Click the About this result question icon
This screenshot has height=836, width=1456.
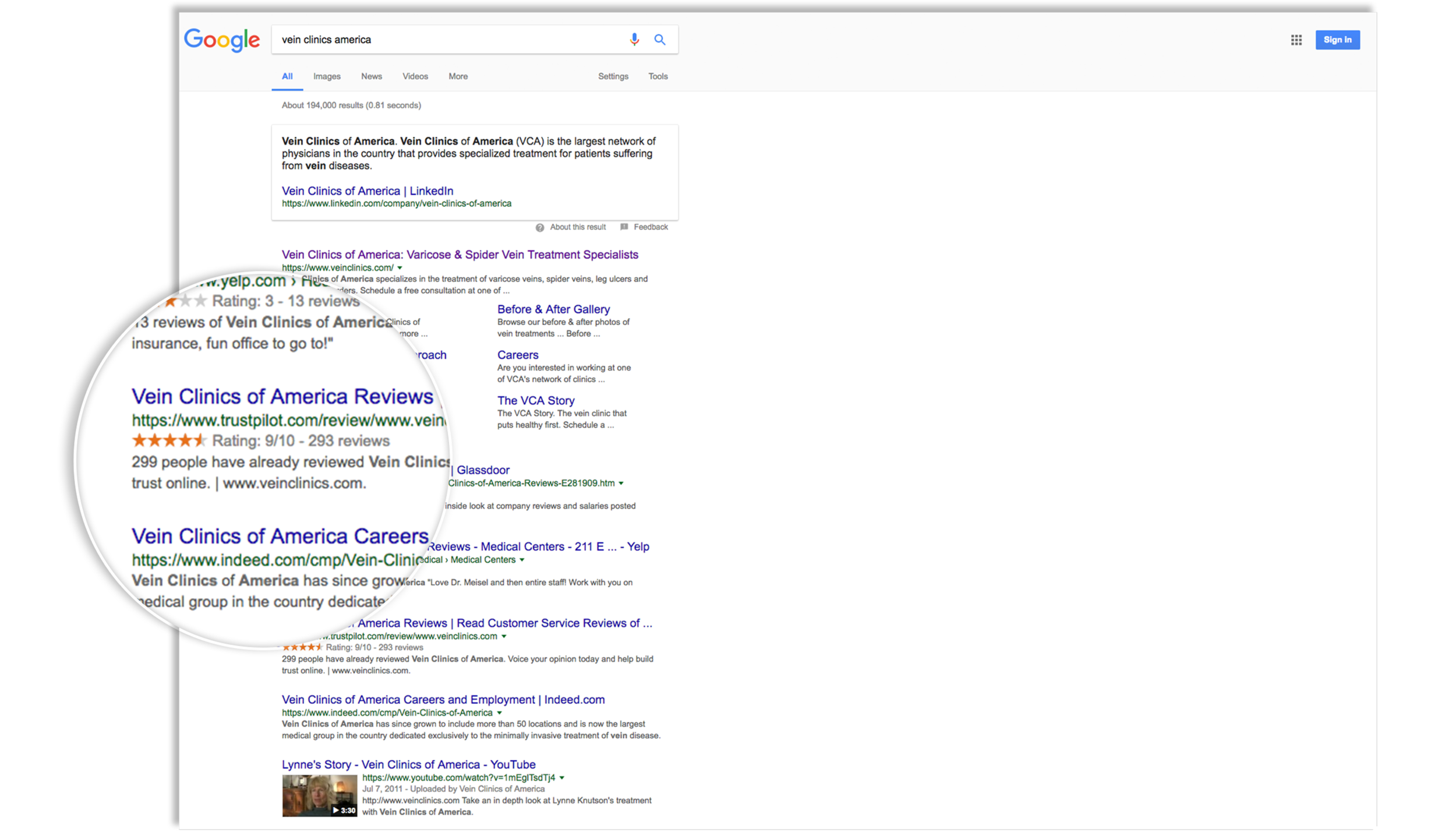540,227
